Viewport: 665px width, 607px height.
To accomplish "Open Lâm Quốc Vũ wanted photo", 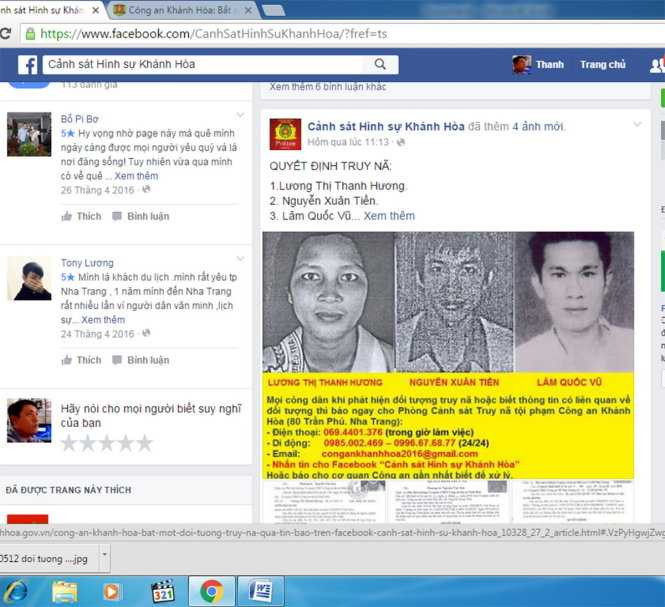I will click(x=574, y=302).
